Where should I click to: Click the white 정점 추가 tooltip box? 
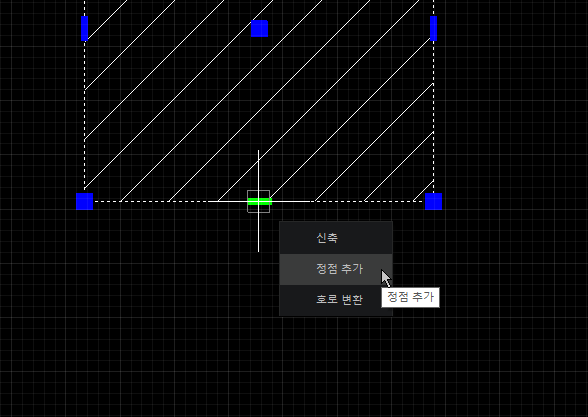(x=410, y=297)
